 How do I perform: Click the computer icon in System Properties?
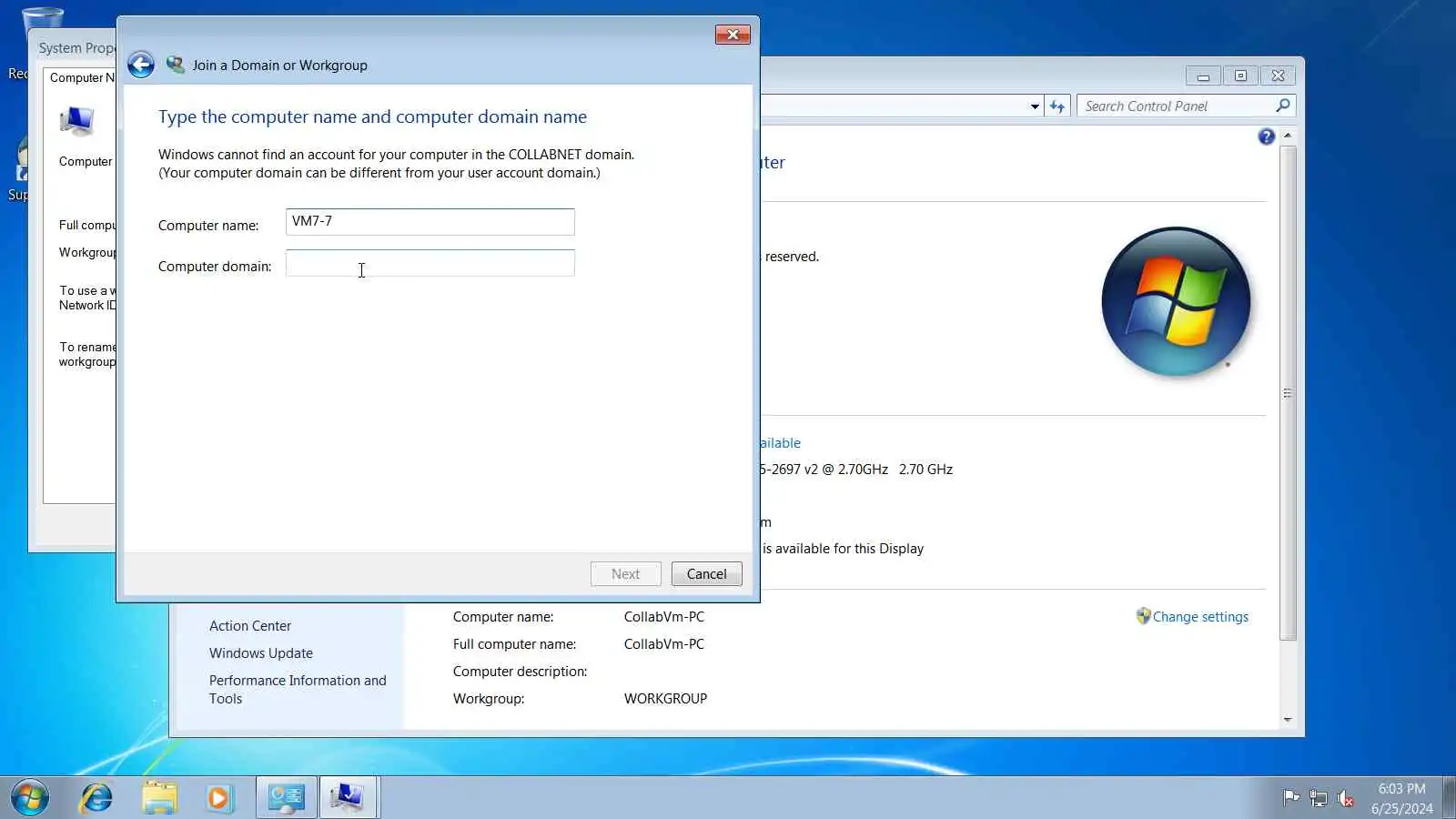[x=76, y=120]
